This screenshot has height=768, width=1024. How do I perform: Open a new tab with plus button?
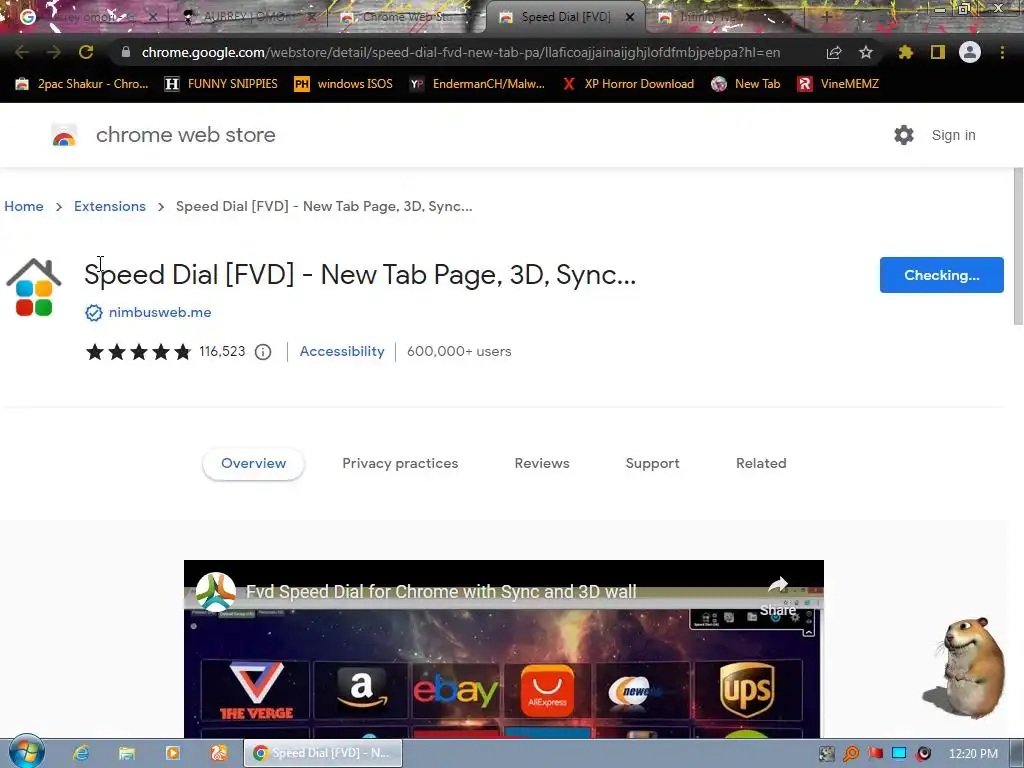(x=826, y=17)
